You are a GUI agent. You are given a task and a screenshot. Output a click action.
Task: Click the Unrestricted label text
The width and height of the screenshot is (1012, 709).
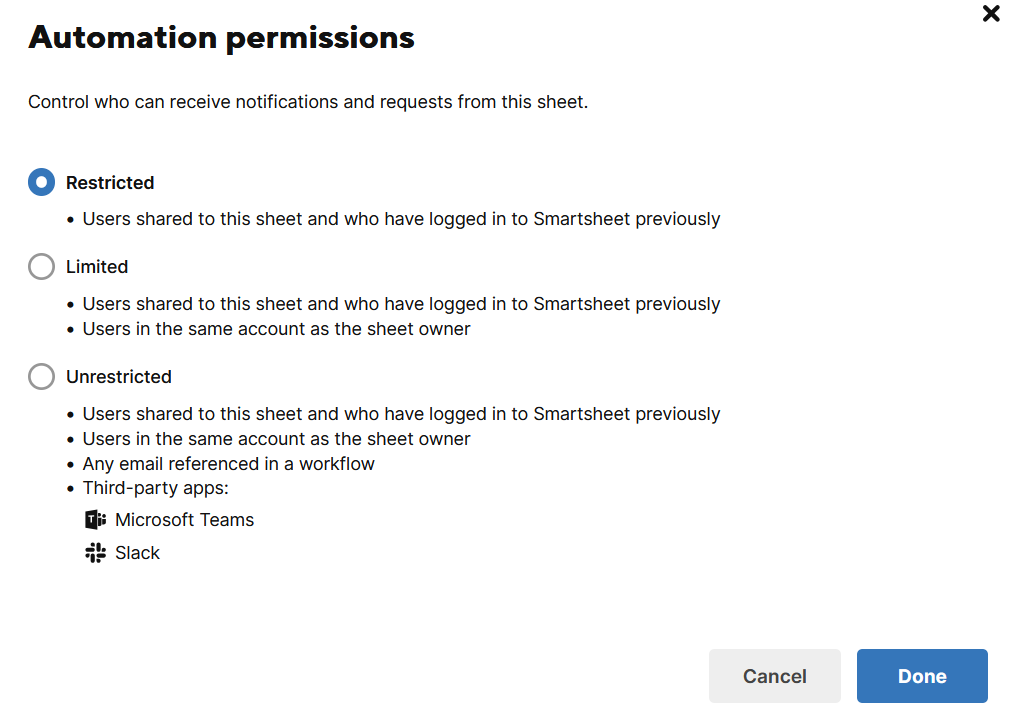pos(119,376)
